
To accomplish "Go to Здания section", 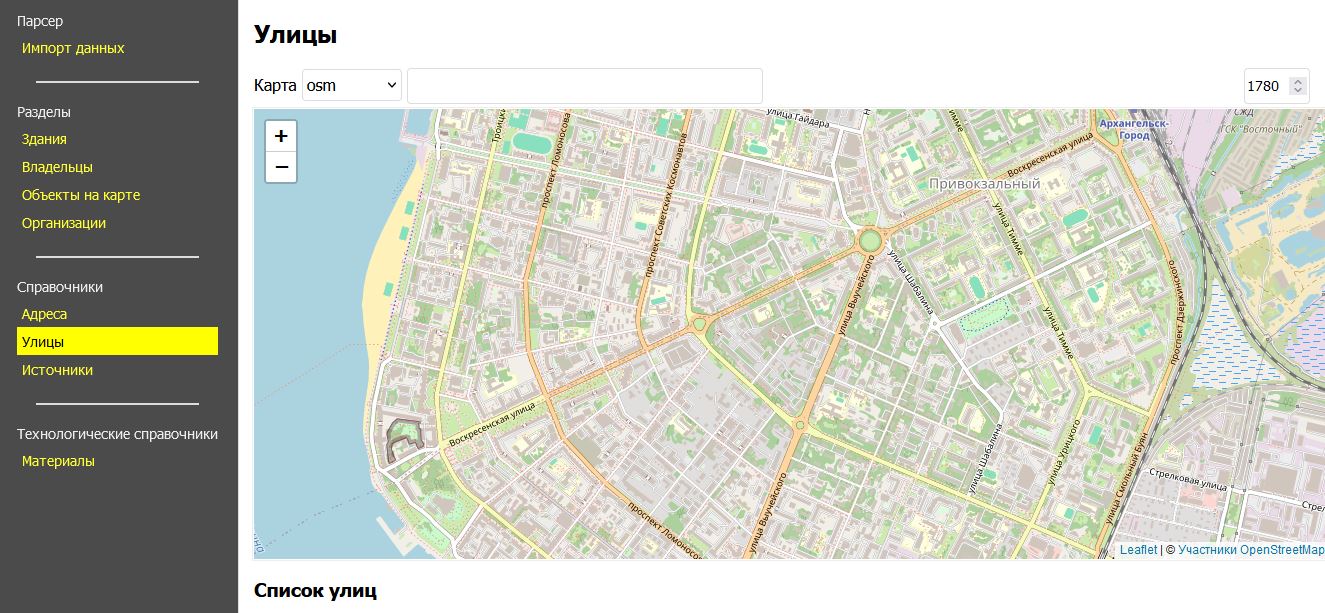I will point(44,139).
